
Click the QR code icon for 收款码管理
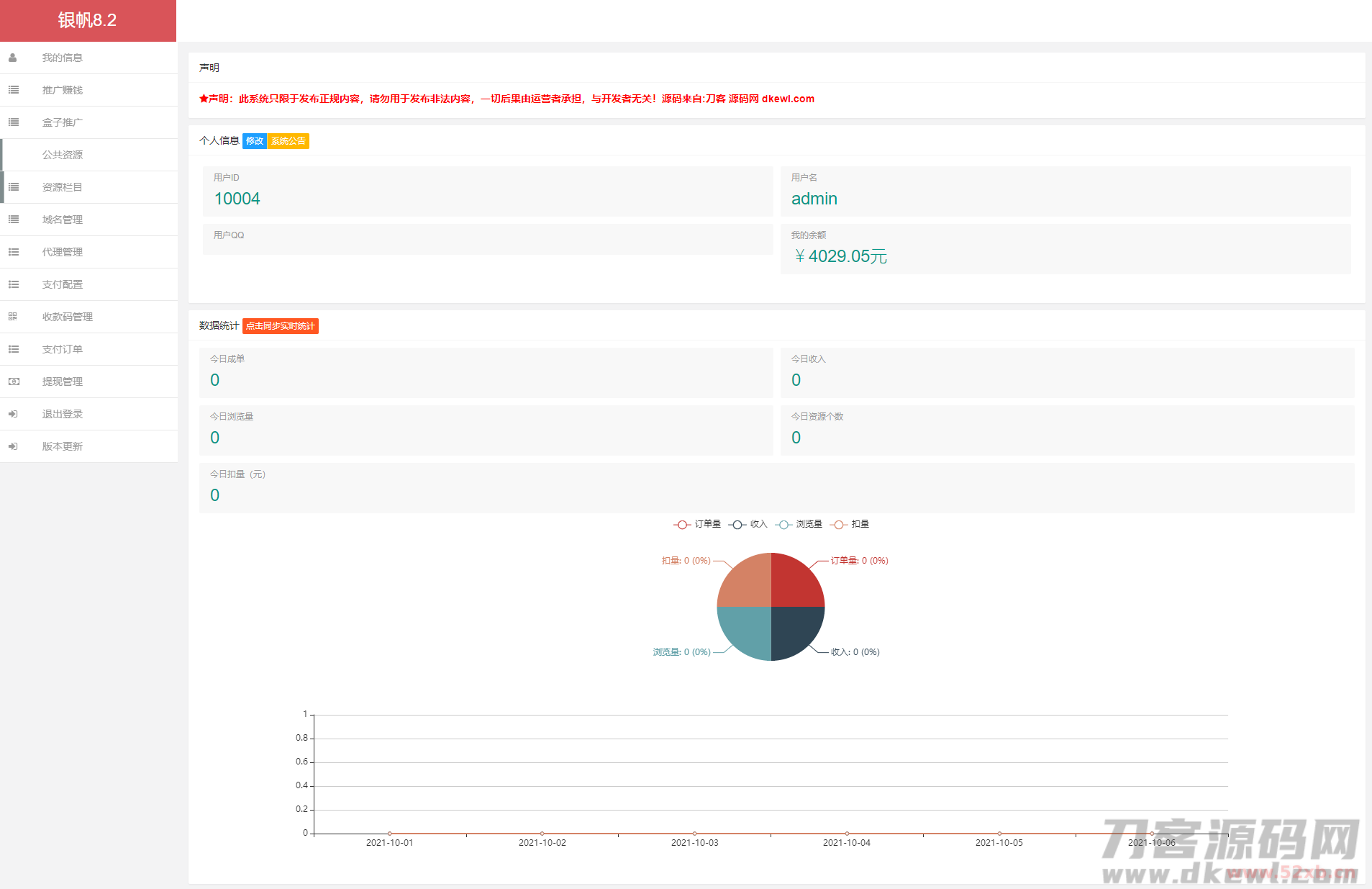[13, 317]
